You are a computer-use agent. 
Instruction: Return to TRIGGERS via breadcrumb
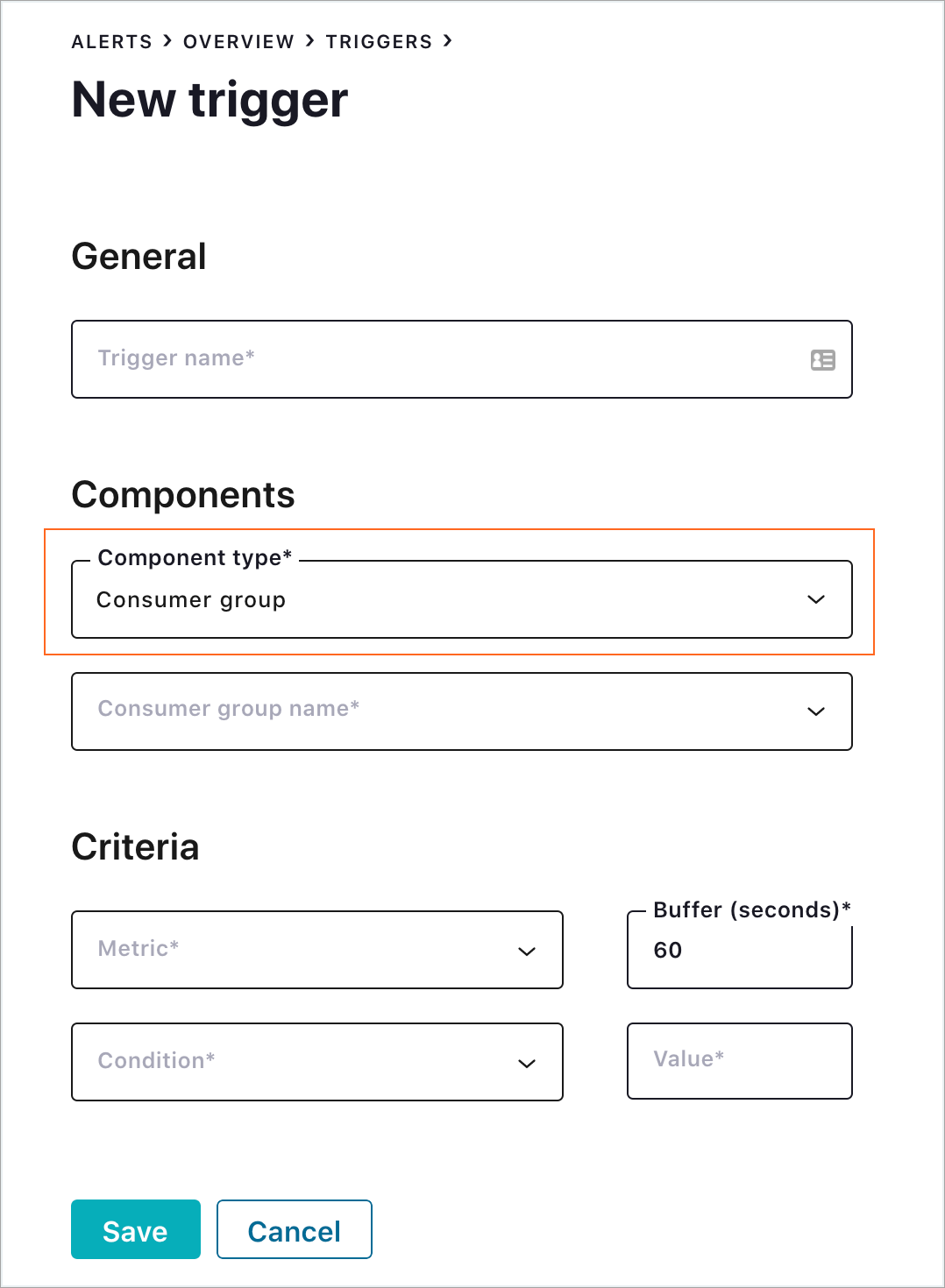tap(379, 42)
